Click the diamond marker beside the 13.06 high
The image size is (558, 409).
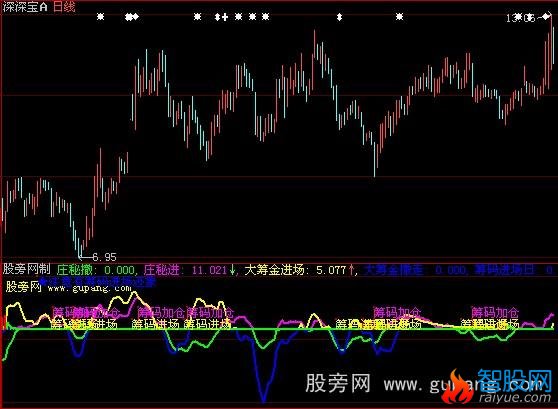click(546, 16)
